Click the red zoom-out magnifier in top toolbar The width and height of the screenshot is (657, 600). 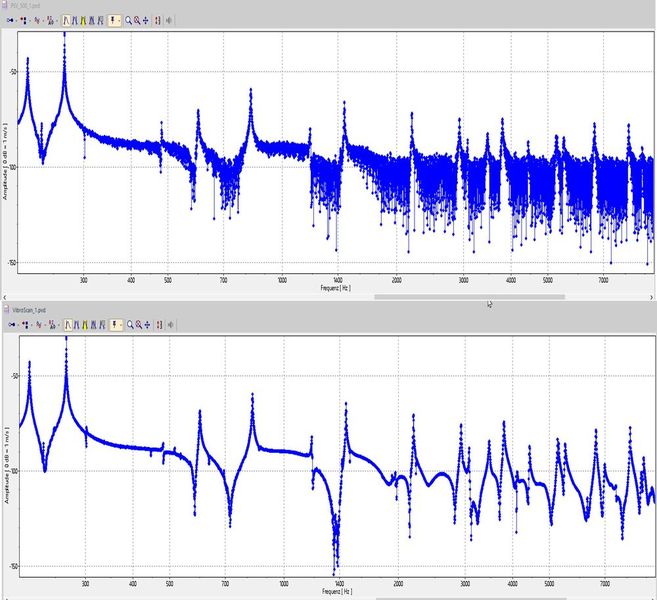pyautogui.click(x=137, y=21)
